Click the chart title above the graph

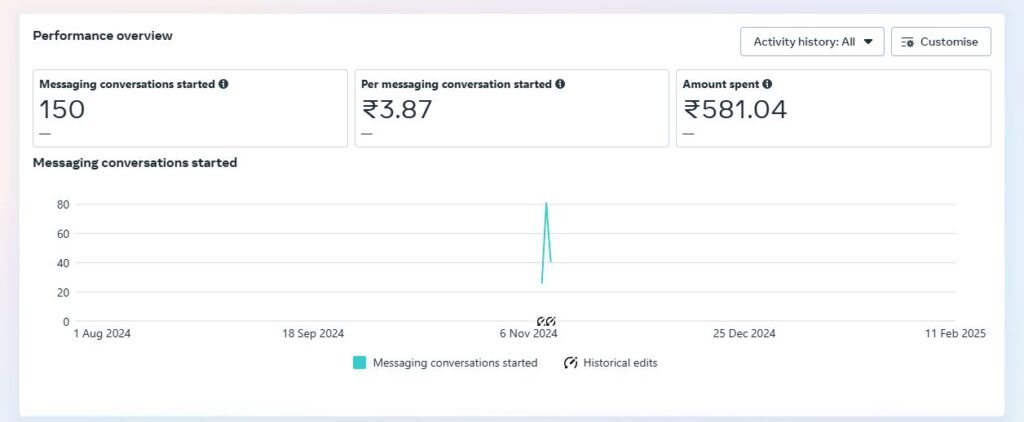(x=135, y=162)
